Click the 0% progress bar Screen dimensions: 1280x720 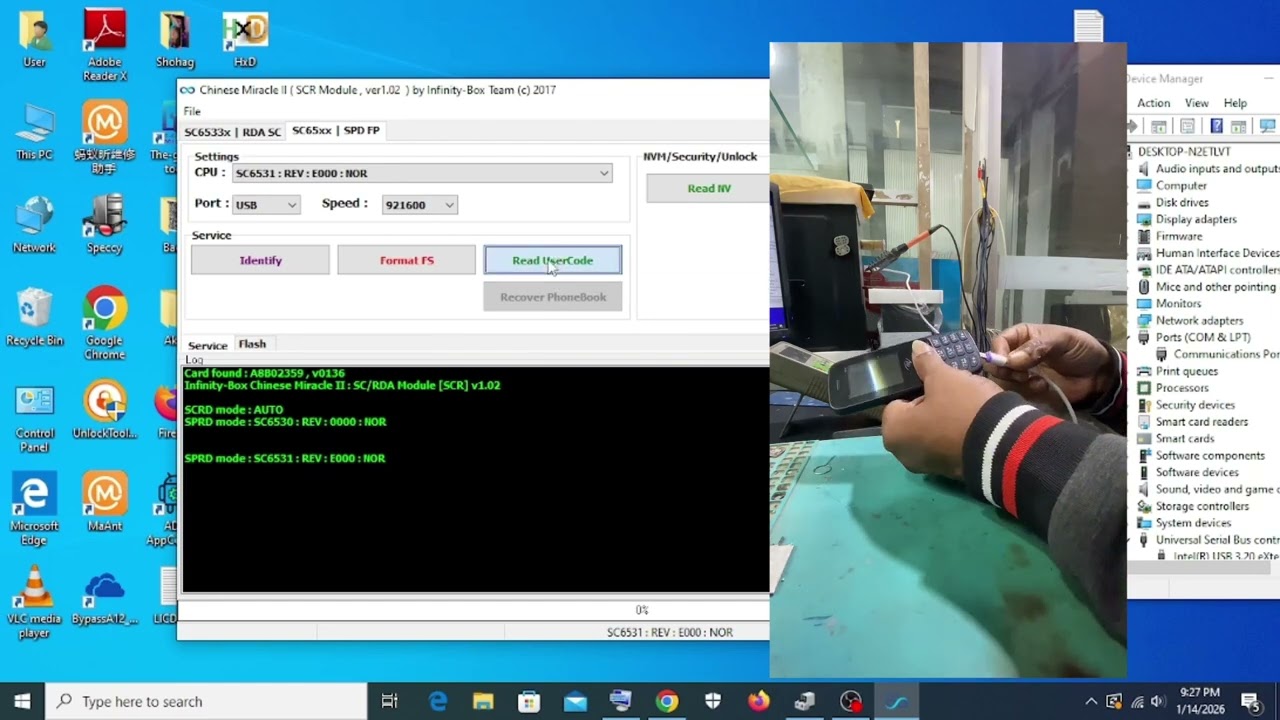[x=475, y=610]
